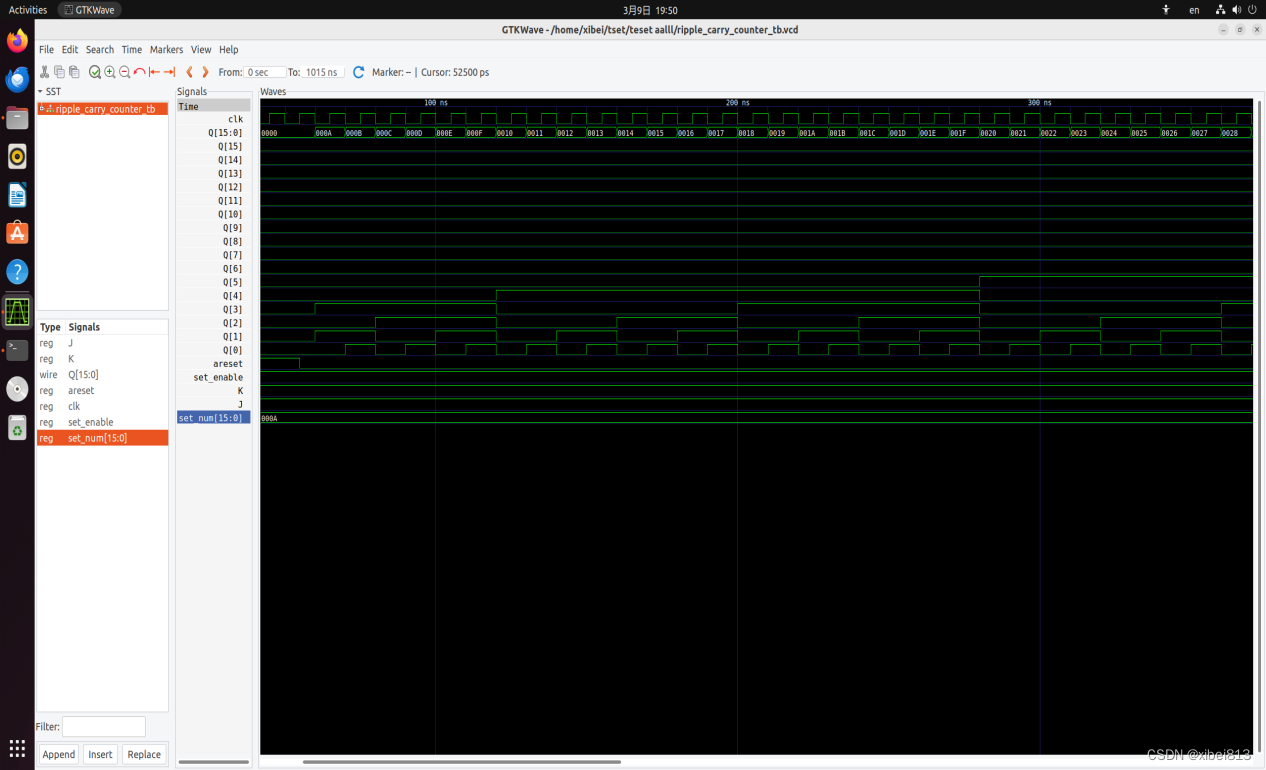Open the Edit menu
Viewport: 1266px width, 770px height.
coord(70,49)
